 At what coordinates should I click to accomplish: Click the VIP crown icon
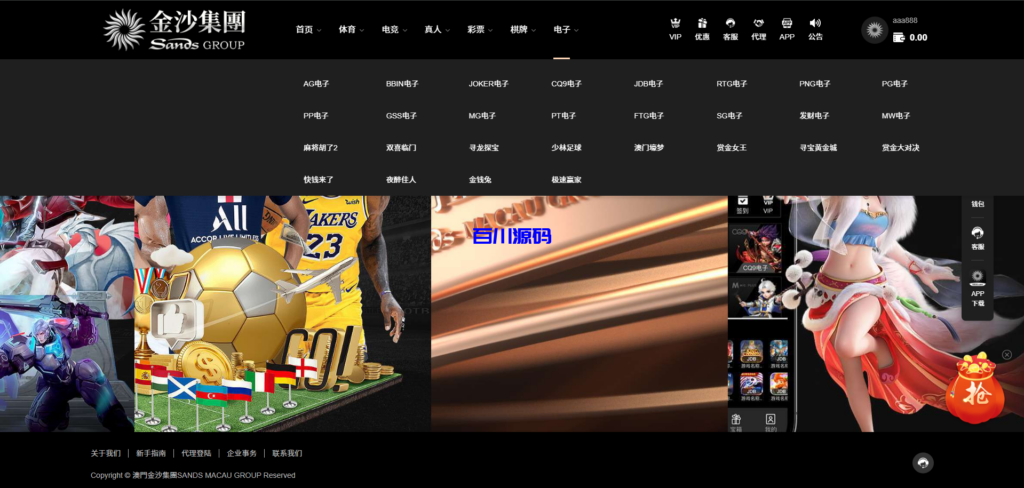pyautogui.click(x=675, y=23)
